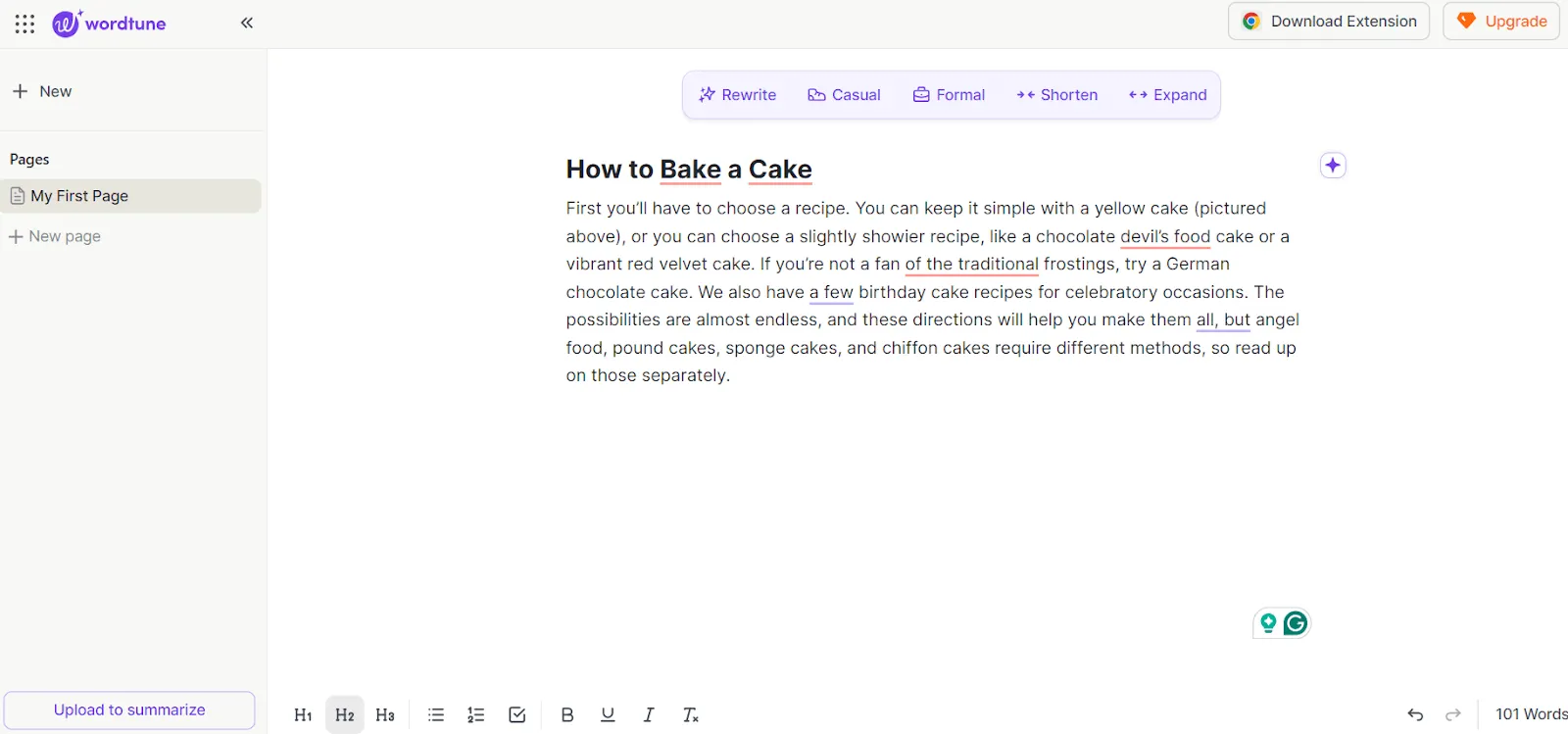Toggle Heading 2 format

click(x=344, y=715)
